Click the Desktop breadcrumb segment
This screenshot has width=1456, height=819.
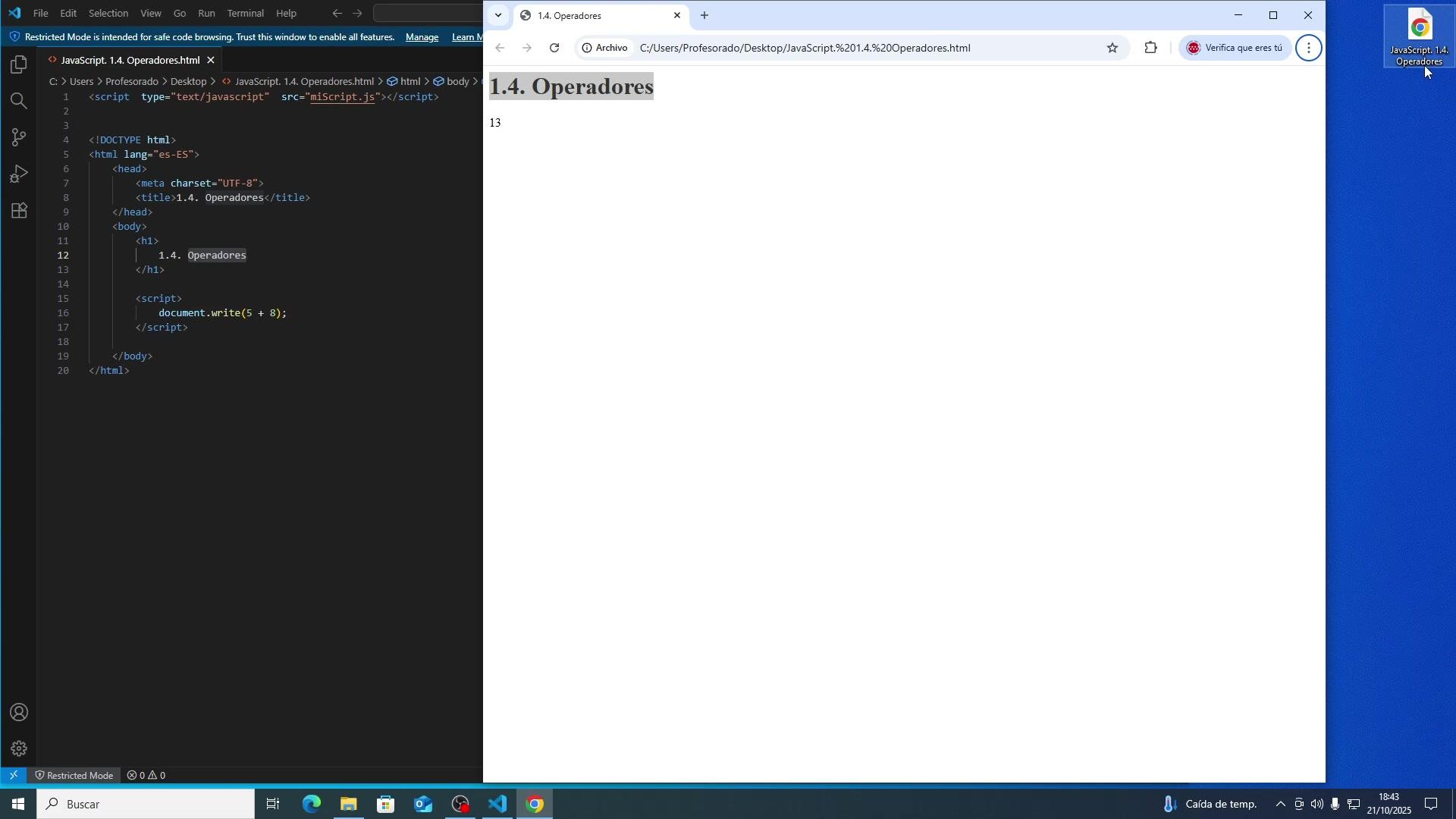click(189, 81)
